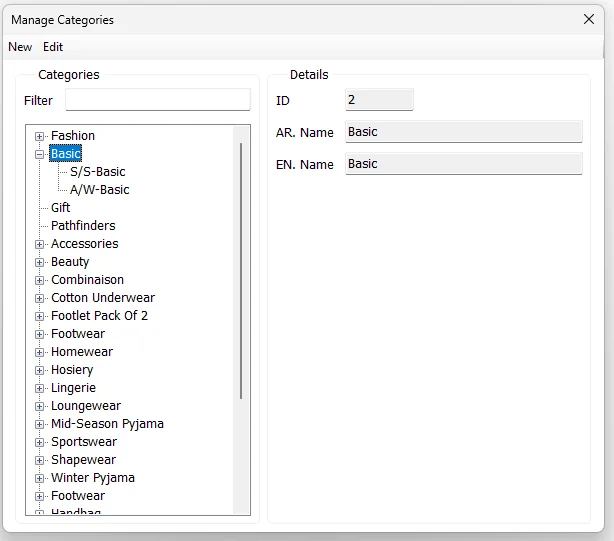Select the Accessories category

pyautogui.click(x=85, y=243)
